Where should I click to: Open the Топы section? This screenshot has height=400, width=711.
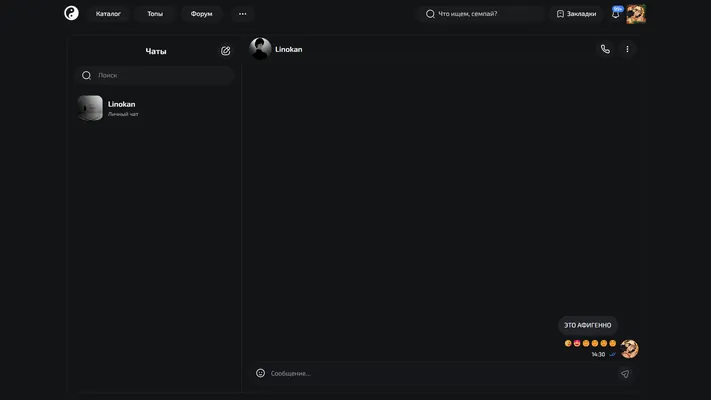(x=155, y=14)
